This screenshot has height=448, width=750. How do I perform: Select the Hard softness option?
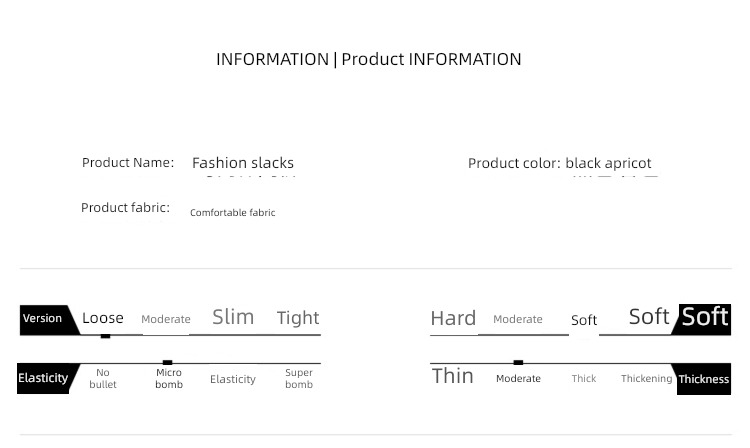[453, 318]
